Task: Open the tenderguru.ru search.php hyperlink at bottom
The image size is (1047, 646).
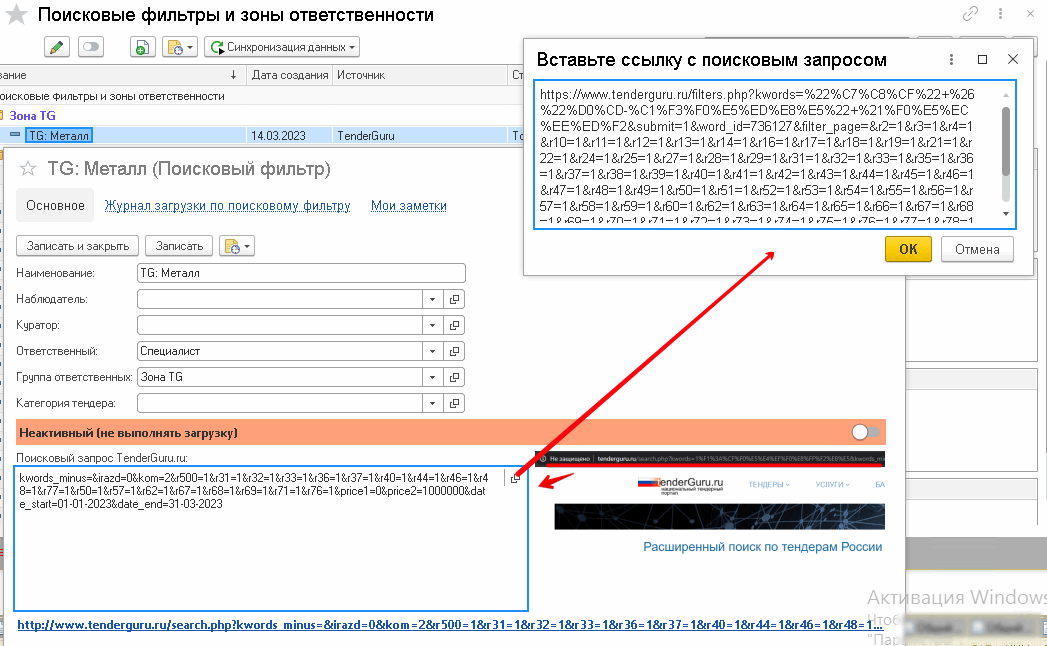Action: (450, 625)
